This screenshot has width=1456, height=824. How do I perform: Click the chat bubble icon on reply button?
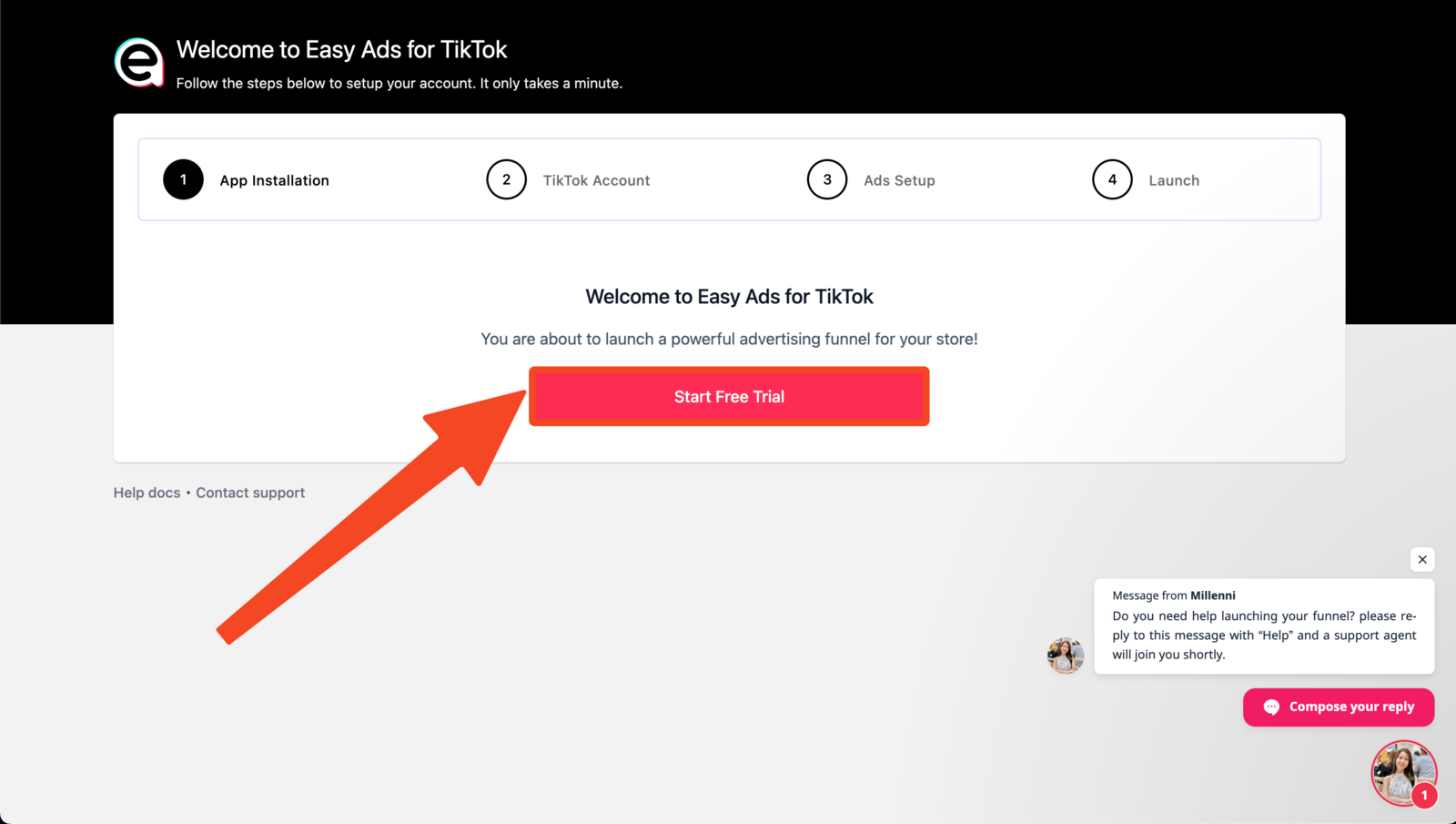coord(1271,707)
